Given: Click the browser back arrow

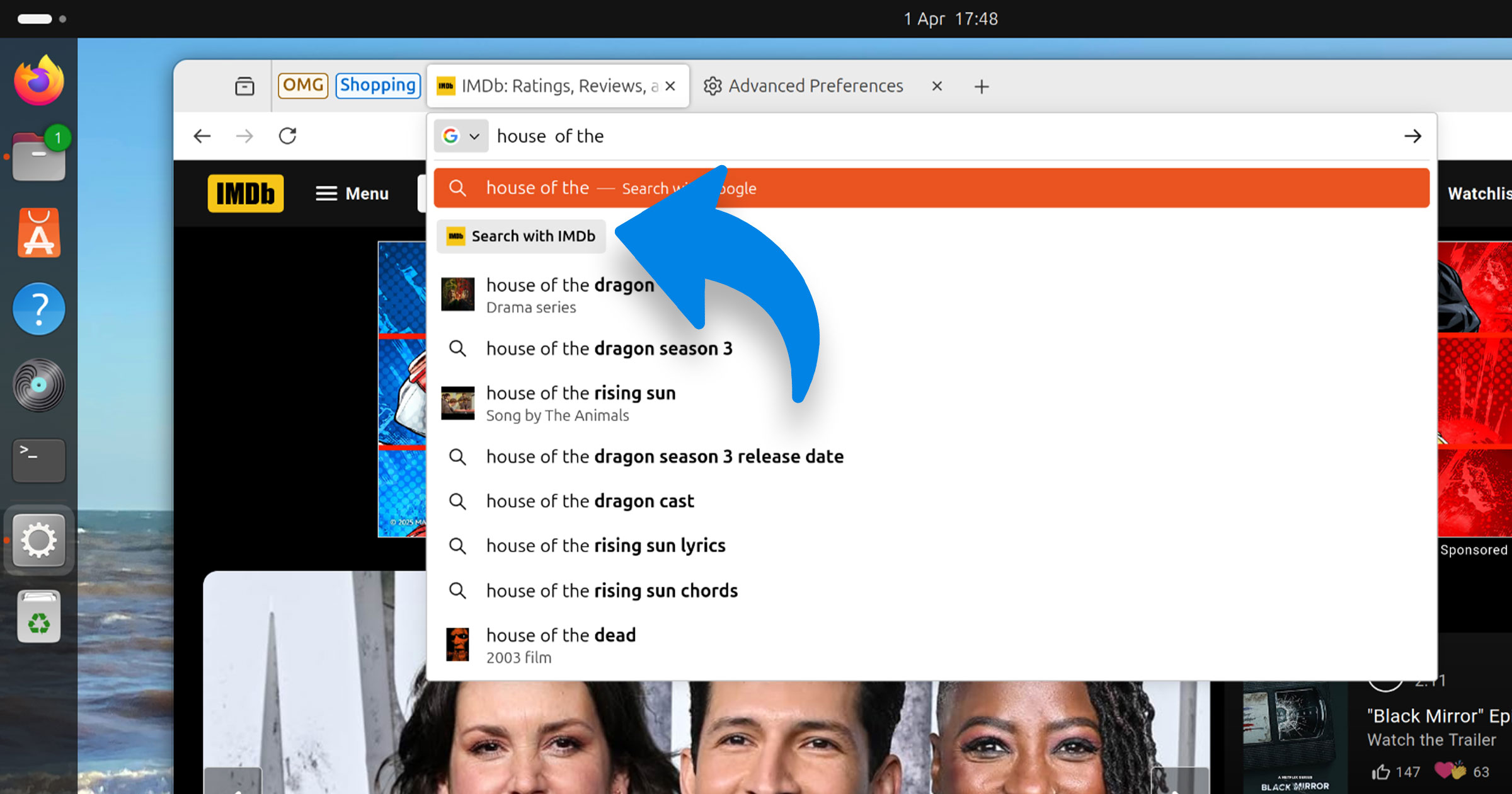Looking at the screenshot, I should (202, 136).
